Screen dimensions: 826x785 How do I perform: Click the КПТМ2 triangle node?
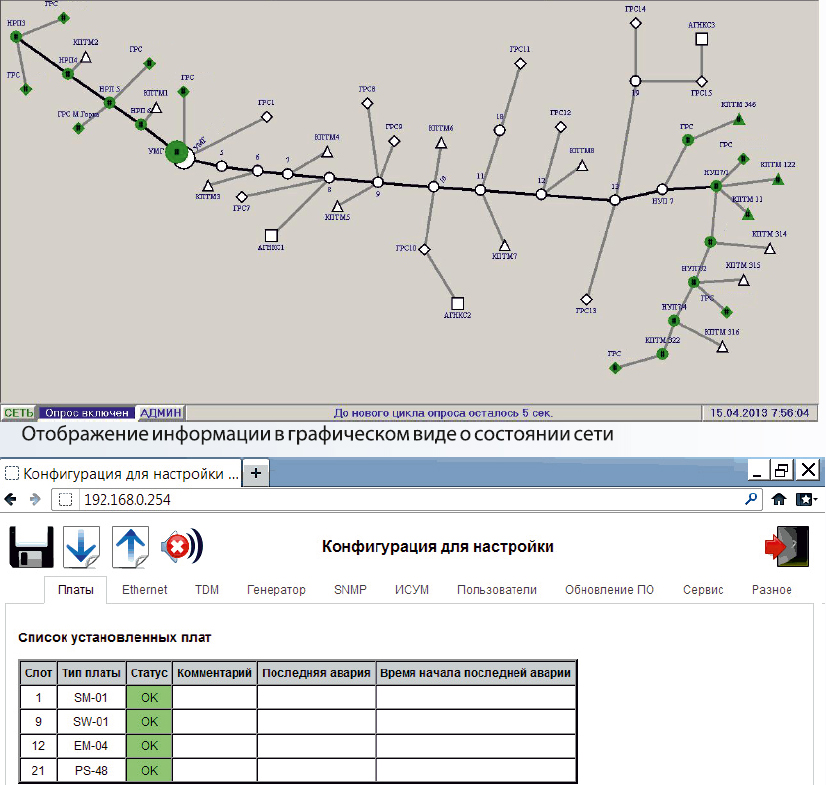tap(86, 57)
